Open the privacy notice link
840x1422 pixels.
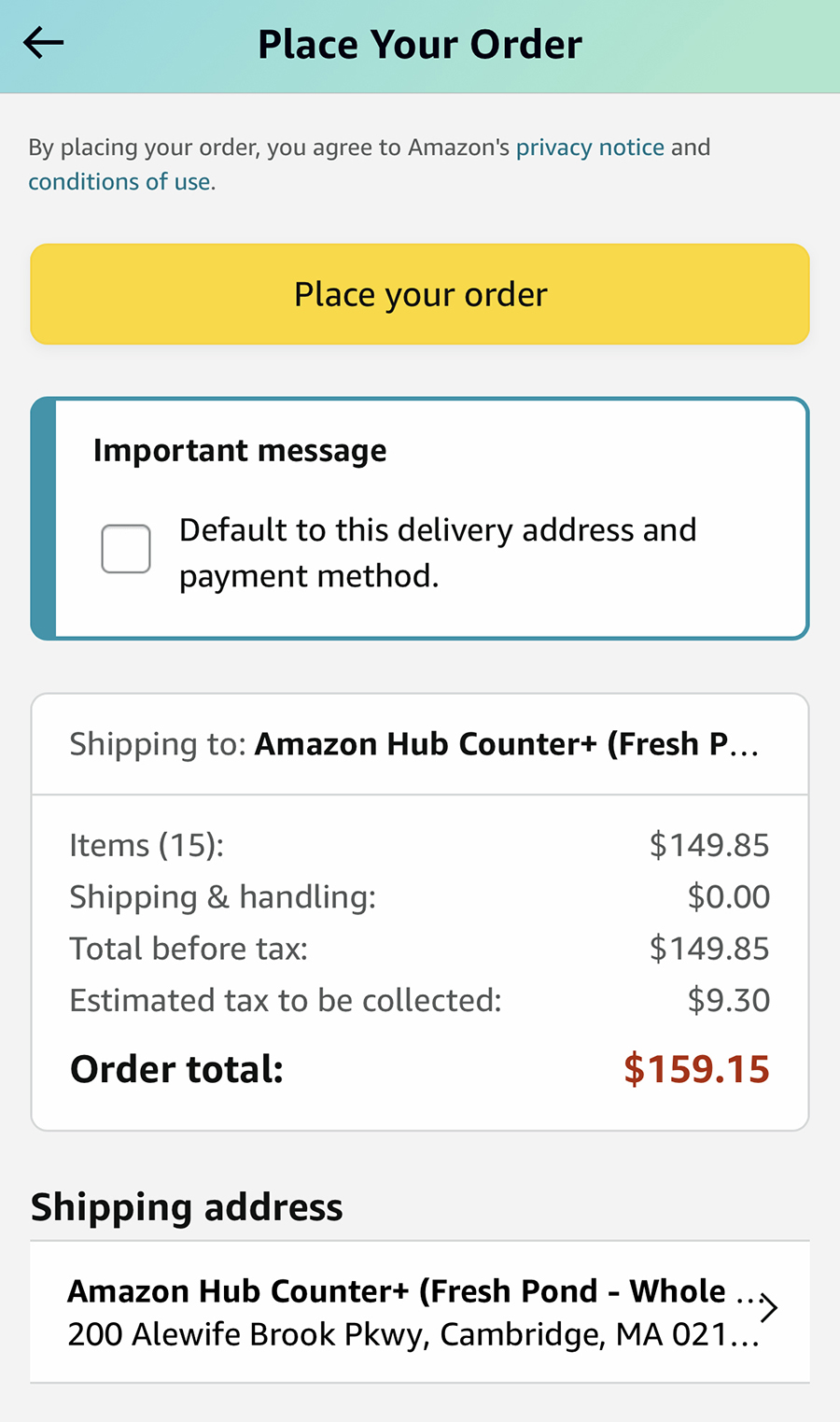pyautogui.click(x=590, y=148)
